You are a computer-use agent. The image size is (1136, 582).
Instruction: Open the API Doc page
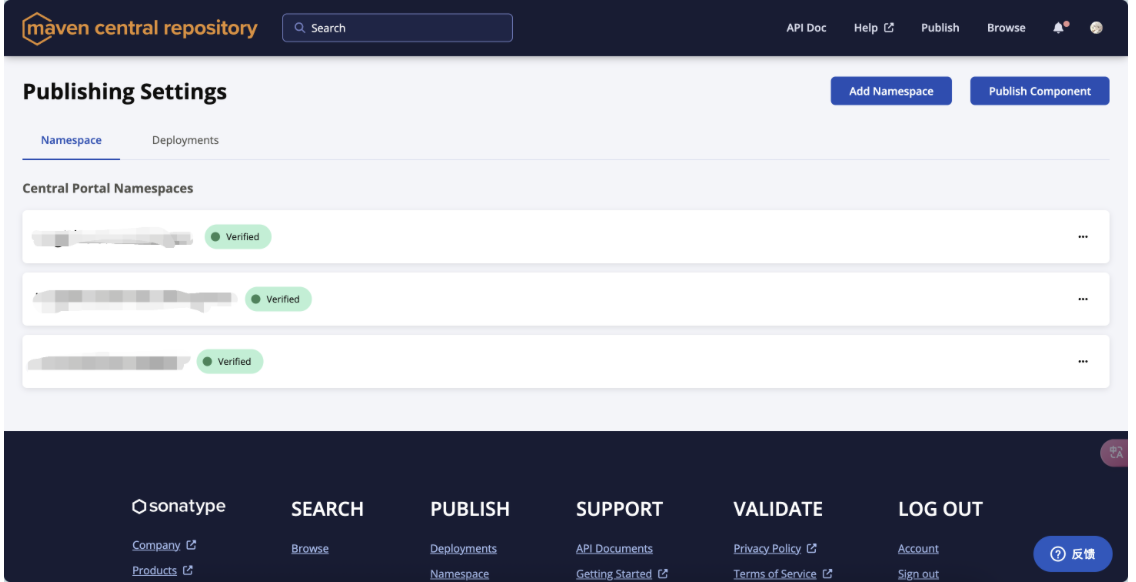click(x=806, y=28)
